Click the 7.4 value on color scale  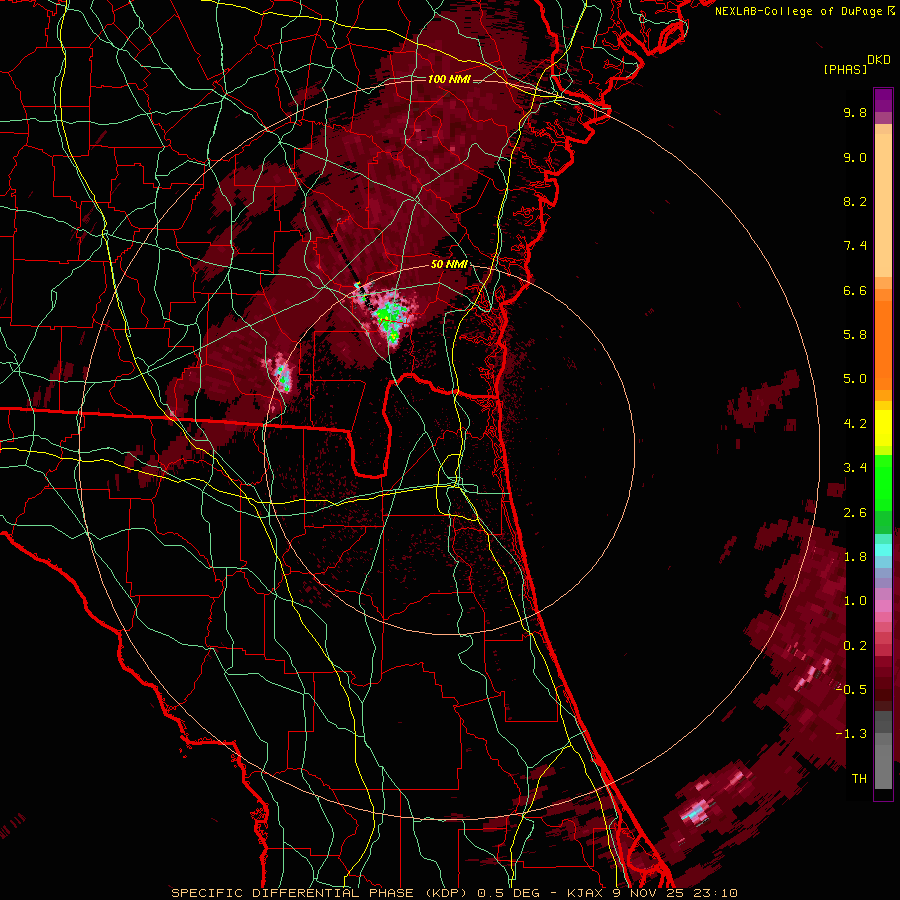click(x=855, y=246)
